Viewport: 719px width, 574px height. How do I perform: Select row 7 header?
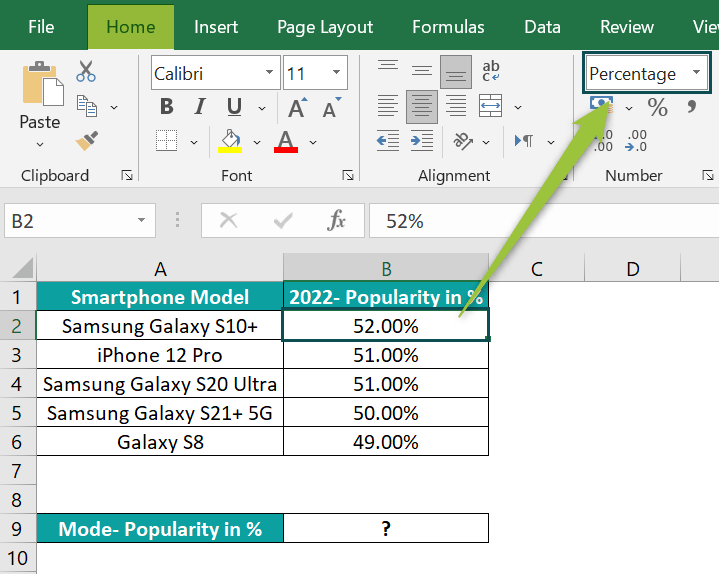17,470
